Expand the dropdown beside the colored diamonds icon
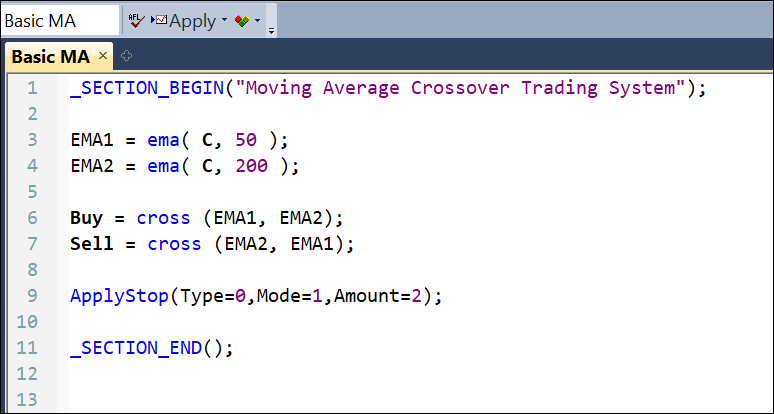Screen dimensions: 774x414 pyautogui.click(x=258, y=20)
